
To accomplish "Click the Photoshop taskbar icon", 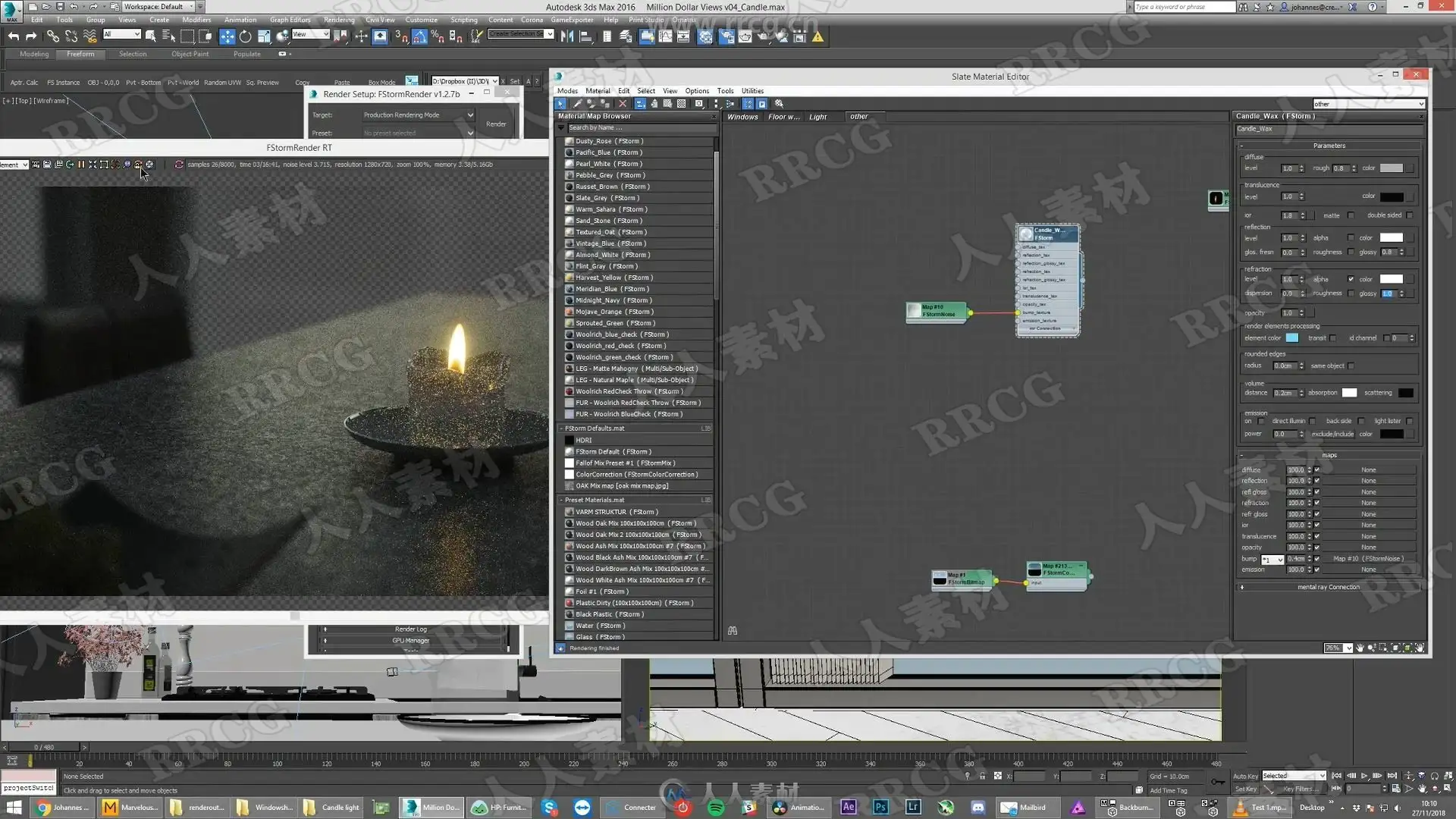I will [x=880, y=808].
